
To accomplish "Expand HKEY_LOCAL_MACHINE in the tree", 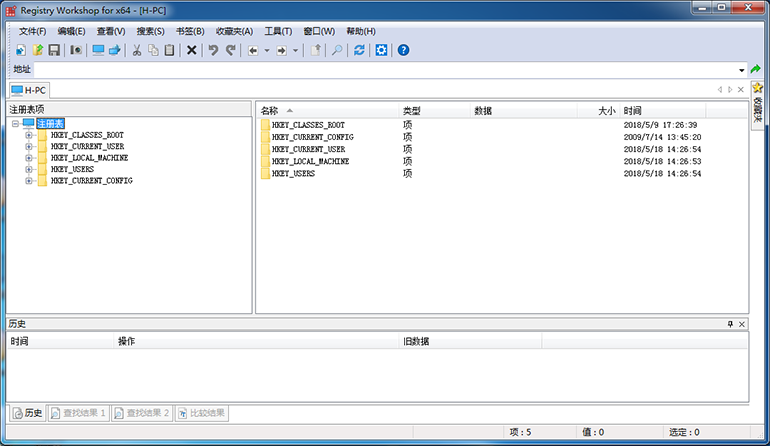I will (28, 158).
